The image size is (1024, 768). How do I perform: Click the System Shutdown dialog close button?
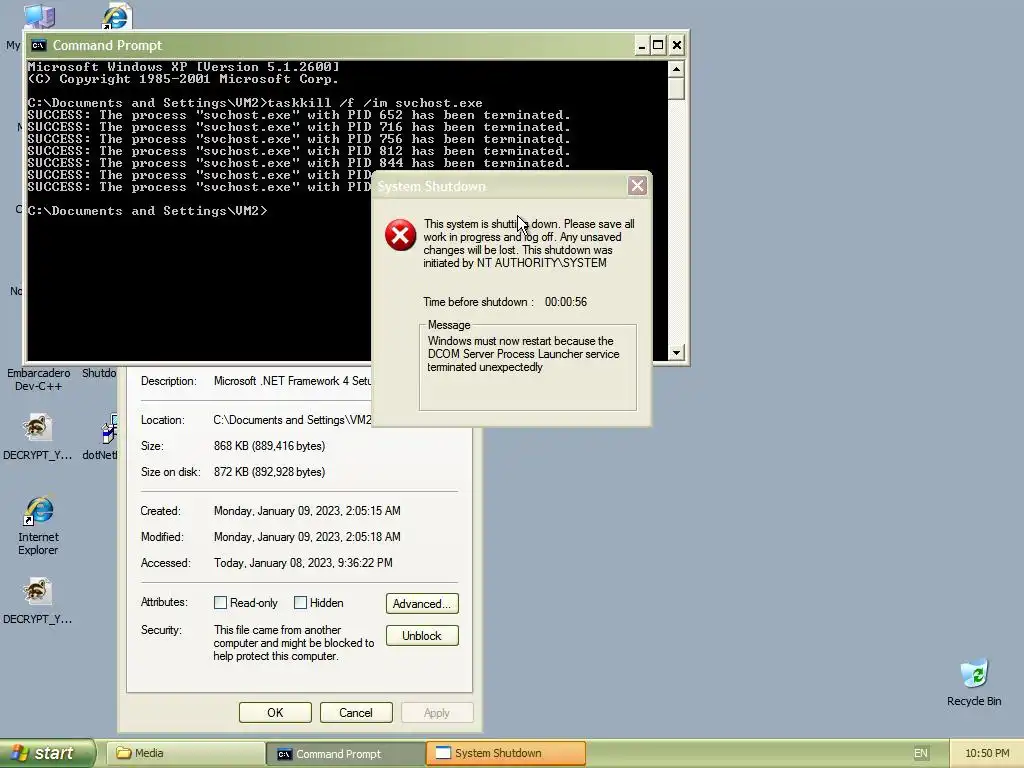(x=637, y=185)
